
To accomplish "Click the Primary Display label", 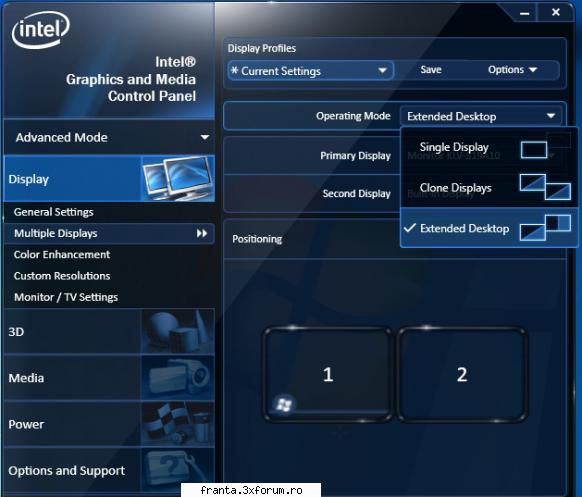I will 355,156.
